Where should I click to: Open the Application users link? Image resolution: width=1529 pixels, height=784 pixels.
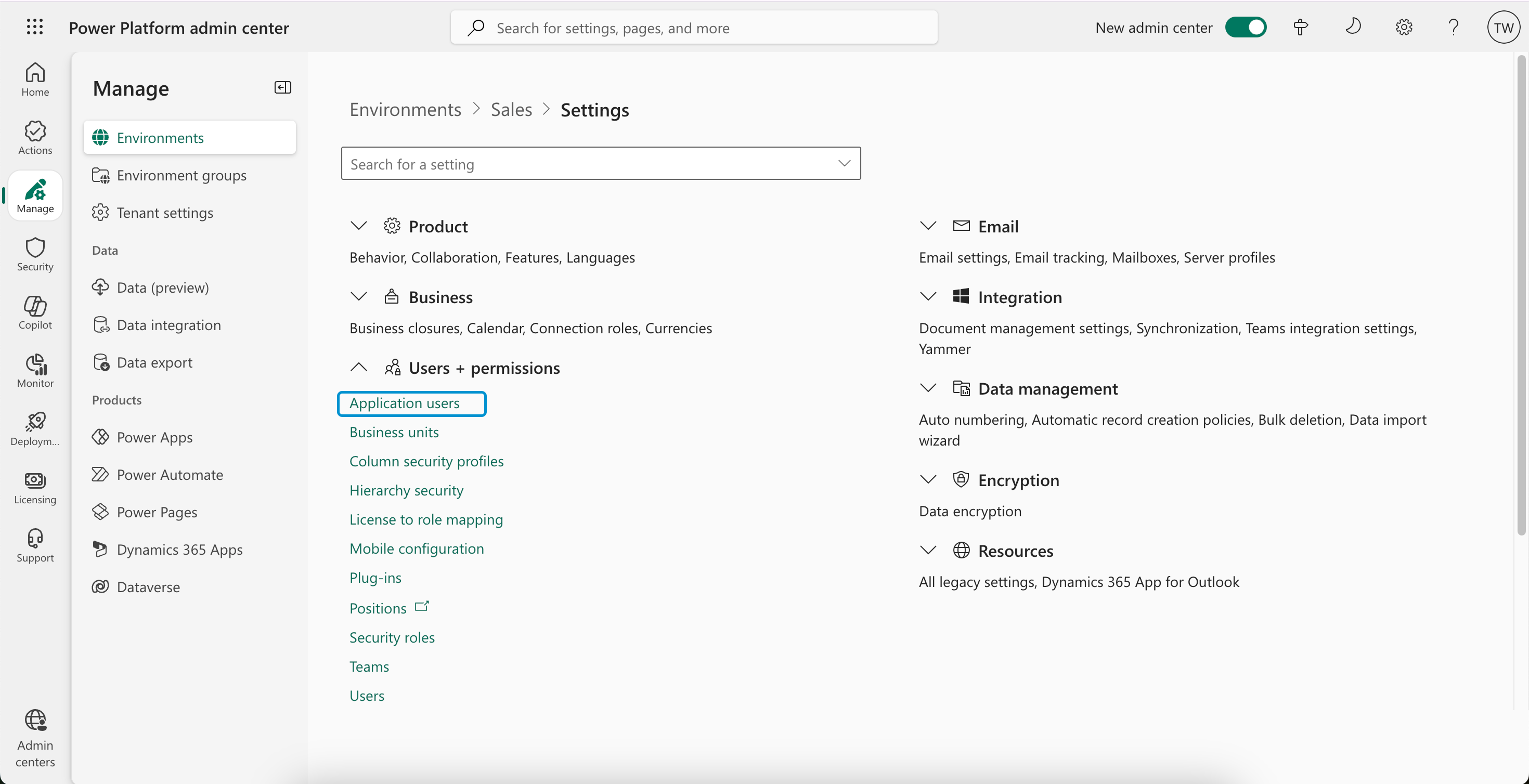[404, 403]
